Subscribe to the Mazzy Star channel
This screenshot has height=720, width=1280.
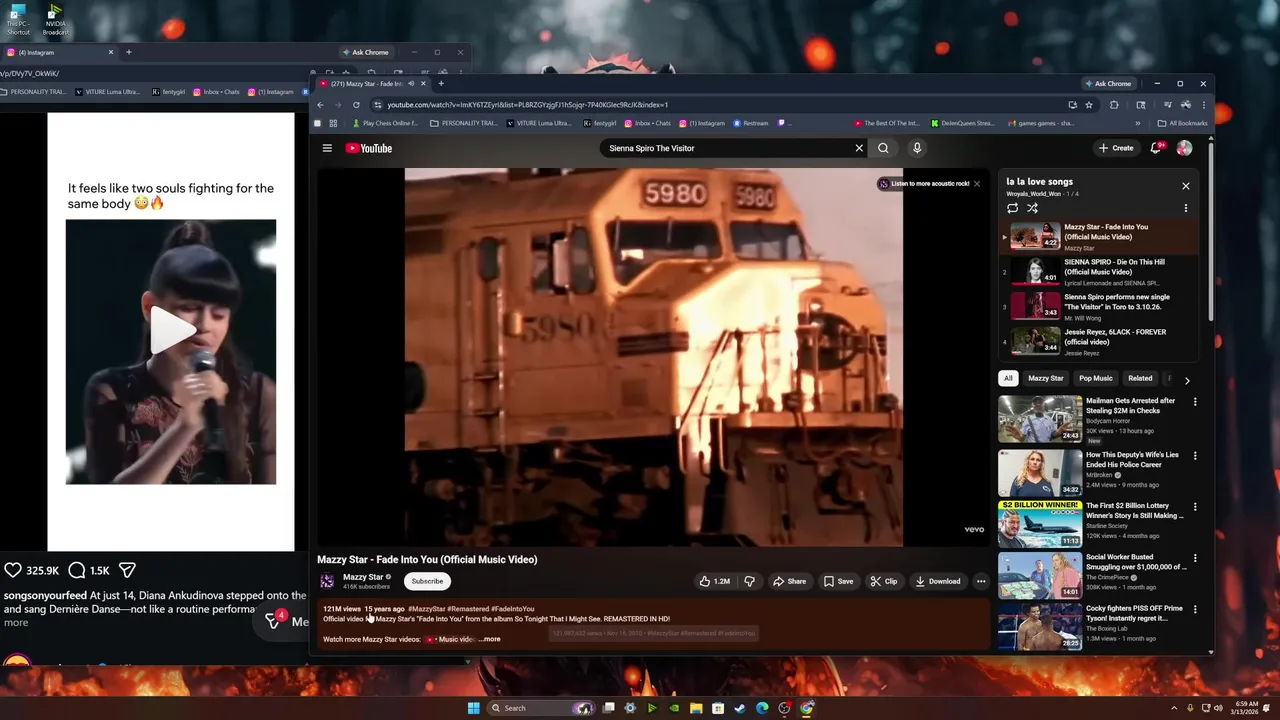[427, 581]
